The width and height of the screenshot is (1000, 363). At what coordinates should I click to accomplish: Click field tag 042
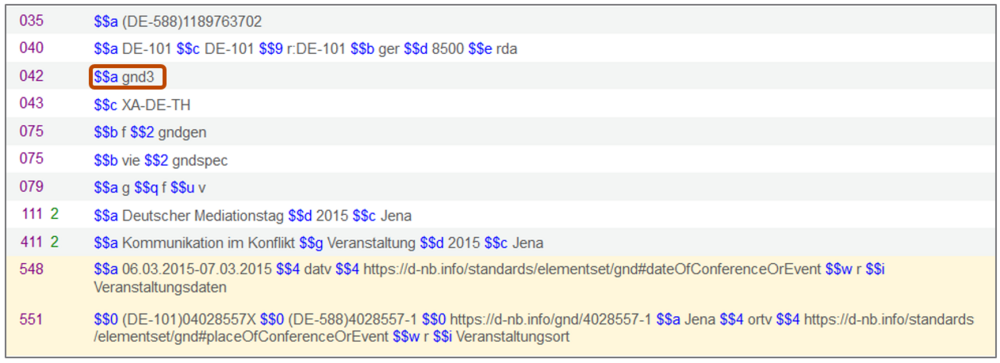coord(31,77)
